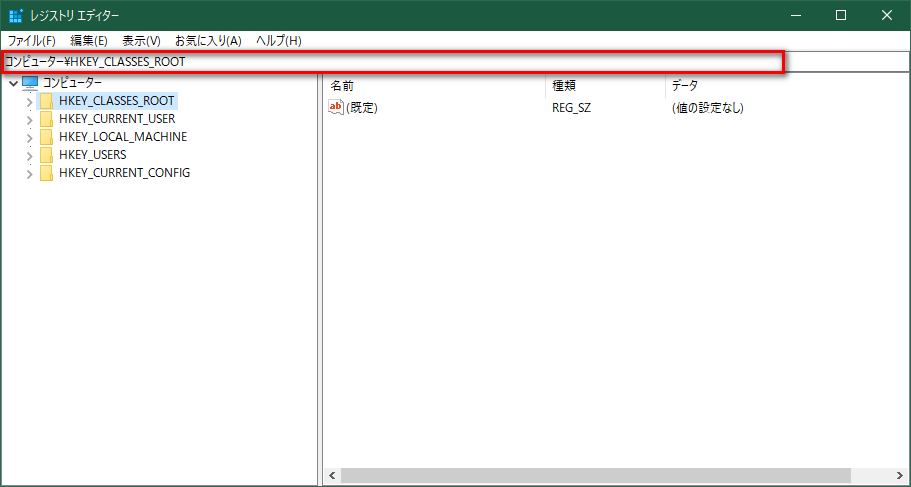Click the registry path address bar

(x=400, y=62)
